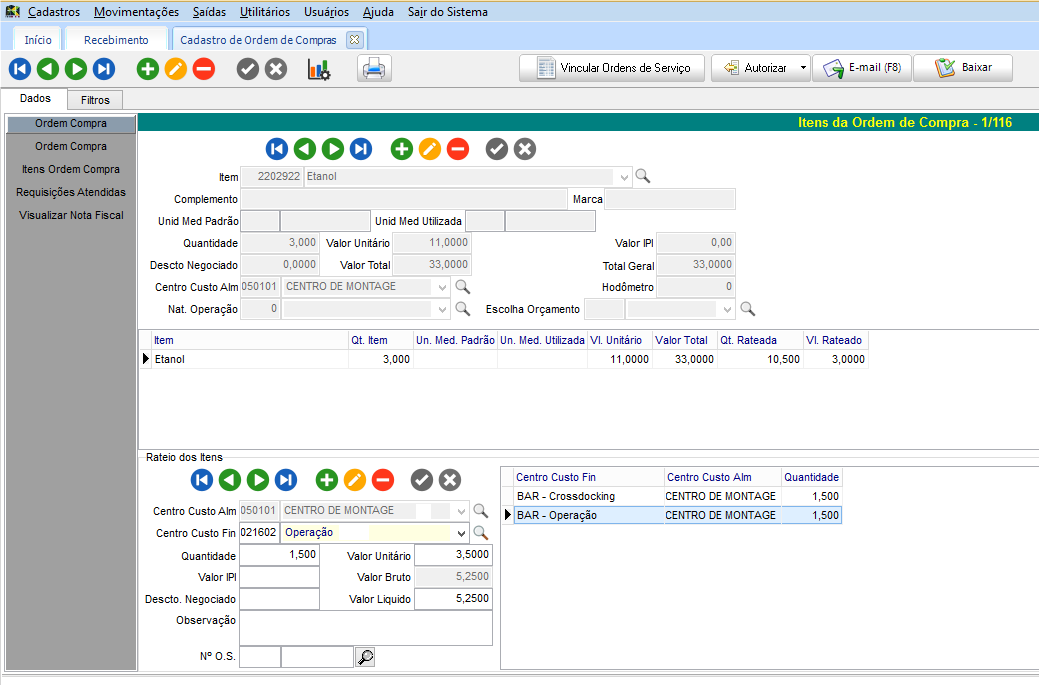
Task: Open the Centro Custo Fin dropdown
Action: 460,533
